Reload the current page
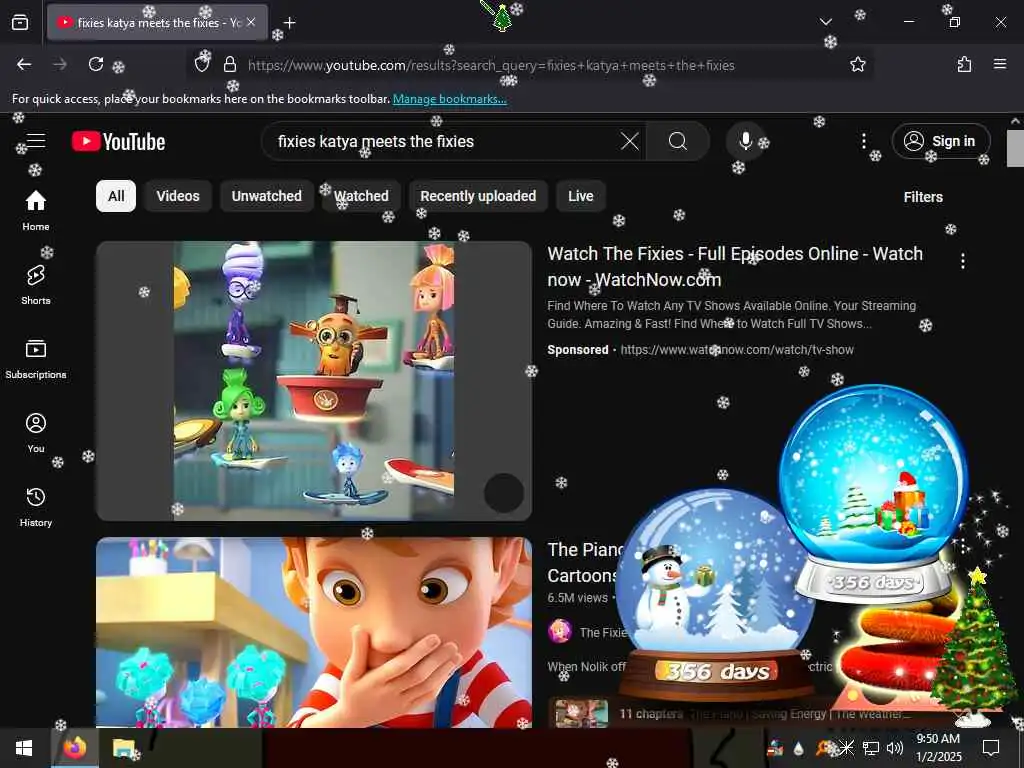 [96, 64]
